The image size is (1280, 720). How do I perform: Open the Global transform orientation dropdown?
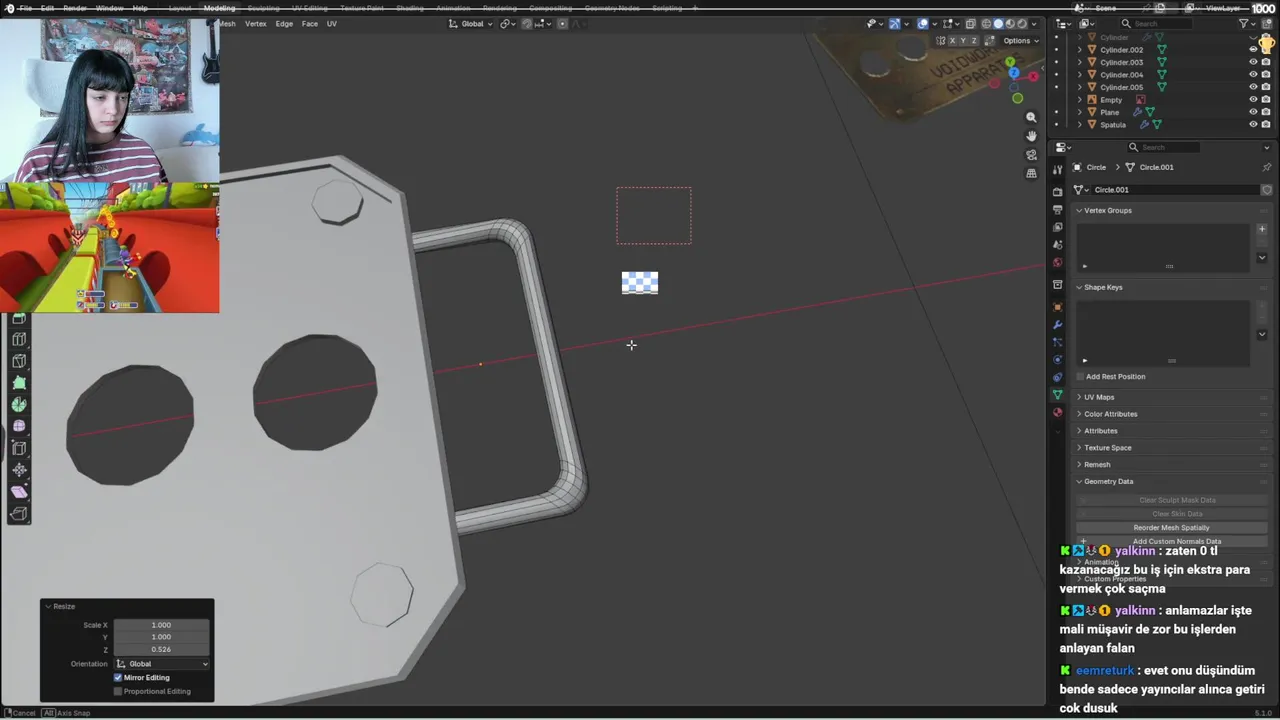471,24
